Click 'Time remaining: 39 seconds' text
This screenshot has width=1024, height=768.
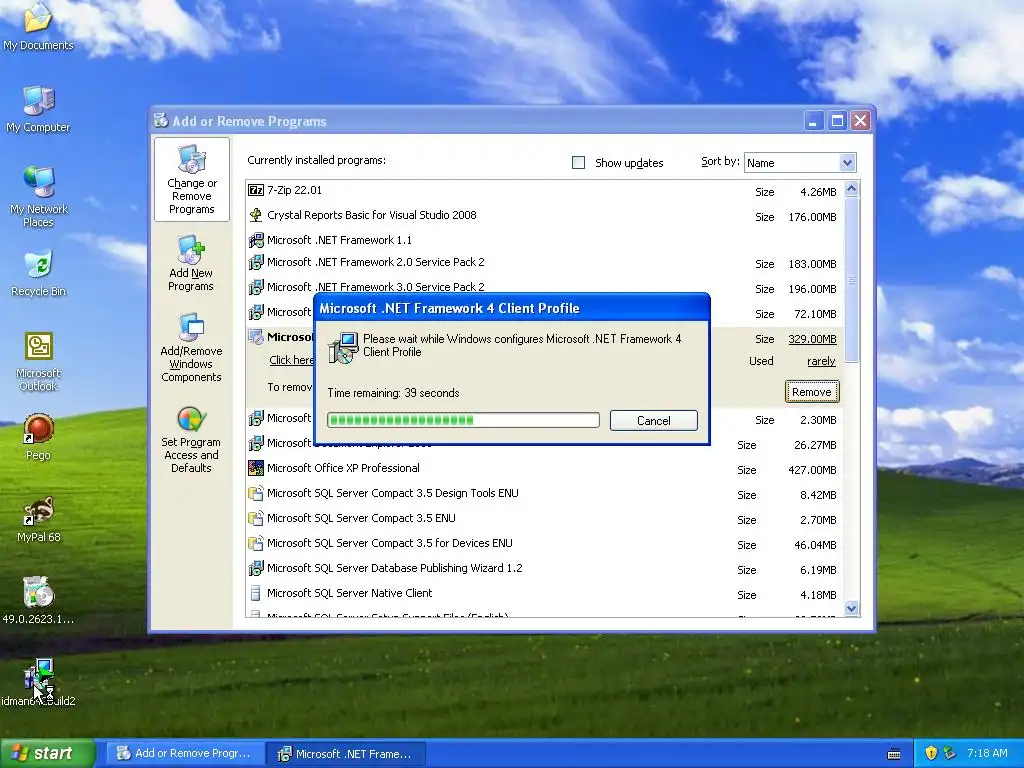pyautogui.click(x=393, y=393)
